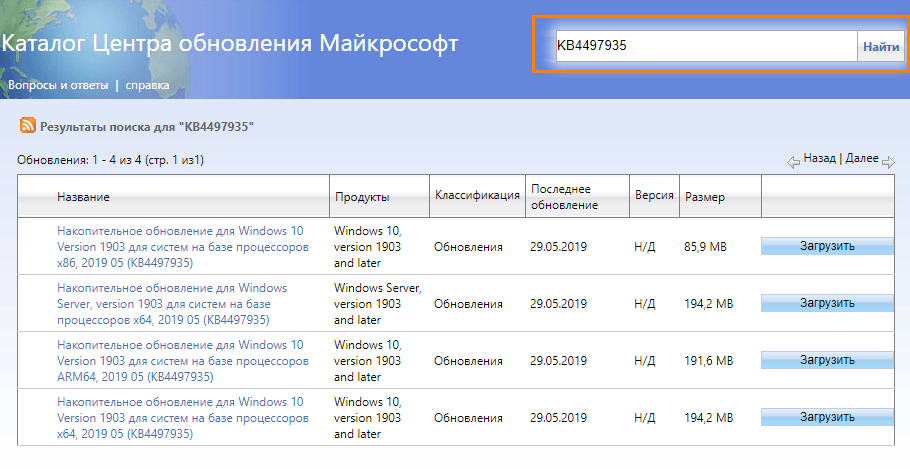The image size is (910, 469).
Task: Open the справка link
Action: point(147,85)
